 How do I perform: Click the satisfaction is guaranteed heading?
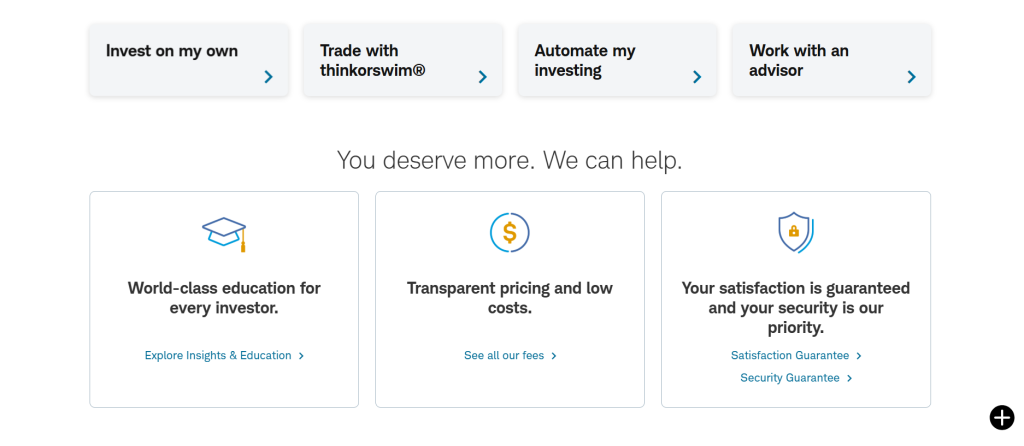click(796, 307)
